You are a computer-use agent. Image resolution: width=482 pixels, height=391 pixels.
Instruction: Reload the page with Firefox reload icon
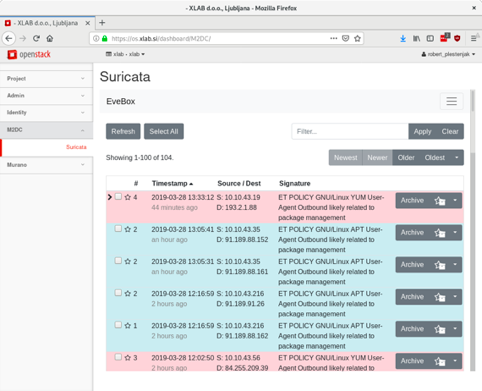36,39
